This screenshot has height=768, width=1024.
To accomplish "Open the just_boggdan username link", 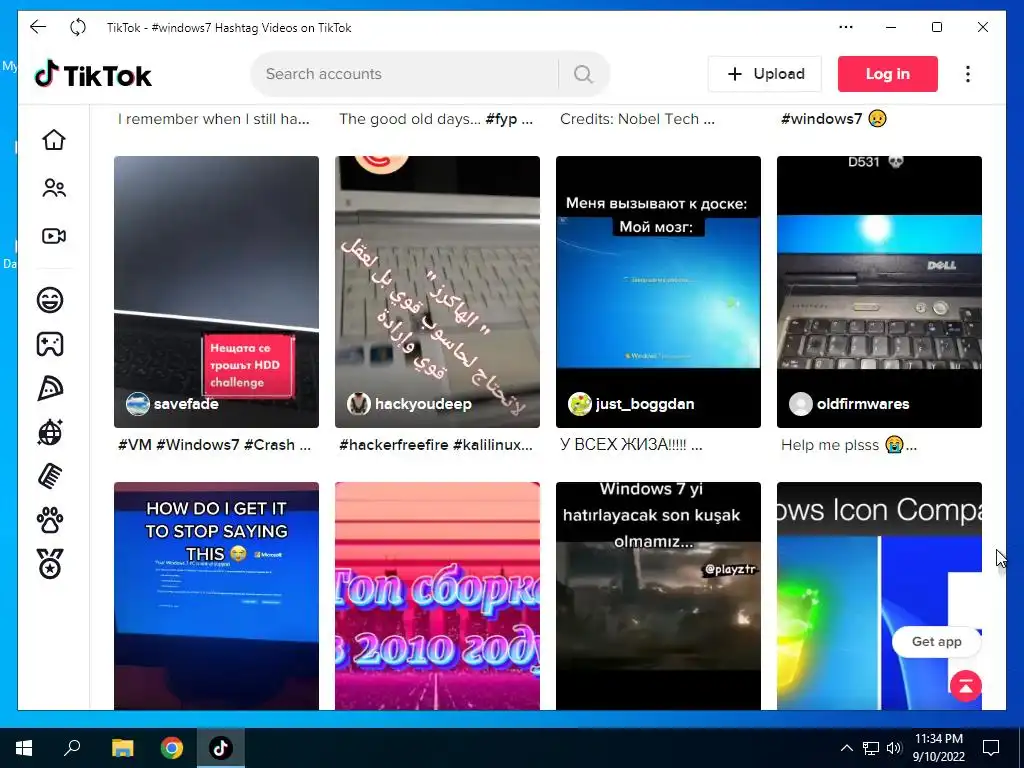I will 645,404.
